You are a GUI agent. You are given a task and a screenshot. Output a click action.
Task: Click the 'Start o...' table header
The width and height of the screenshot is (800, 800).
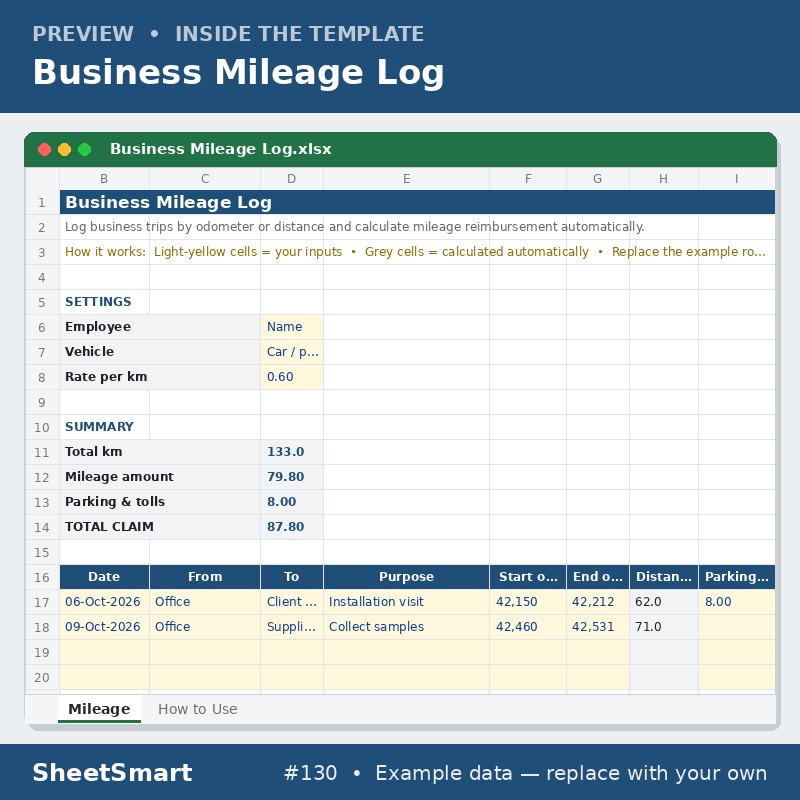(x=528, y=577)
